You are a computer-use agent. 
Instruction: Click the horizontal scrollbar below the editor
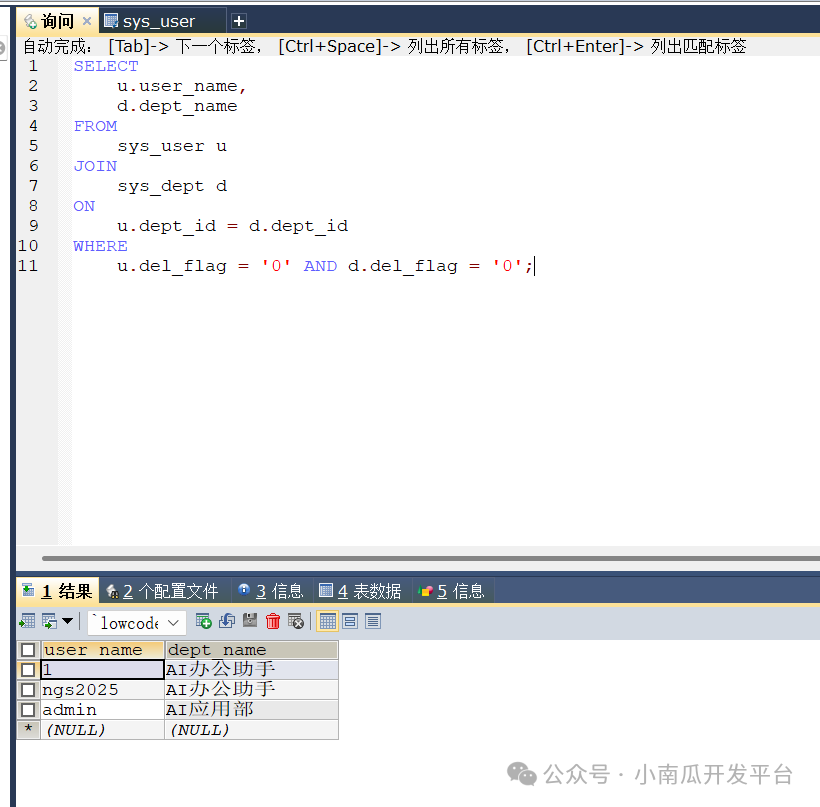pyautogui.click(x=430, y=558)
